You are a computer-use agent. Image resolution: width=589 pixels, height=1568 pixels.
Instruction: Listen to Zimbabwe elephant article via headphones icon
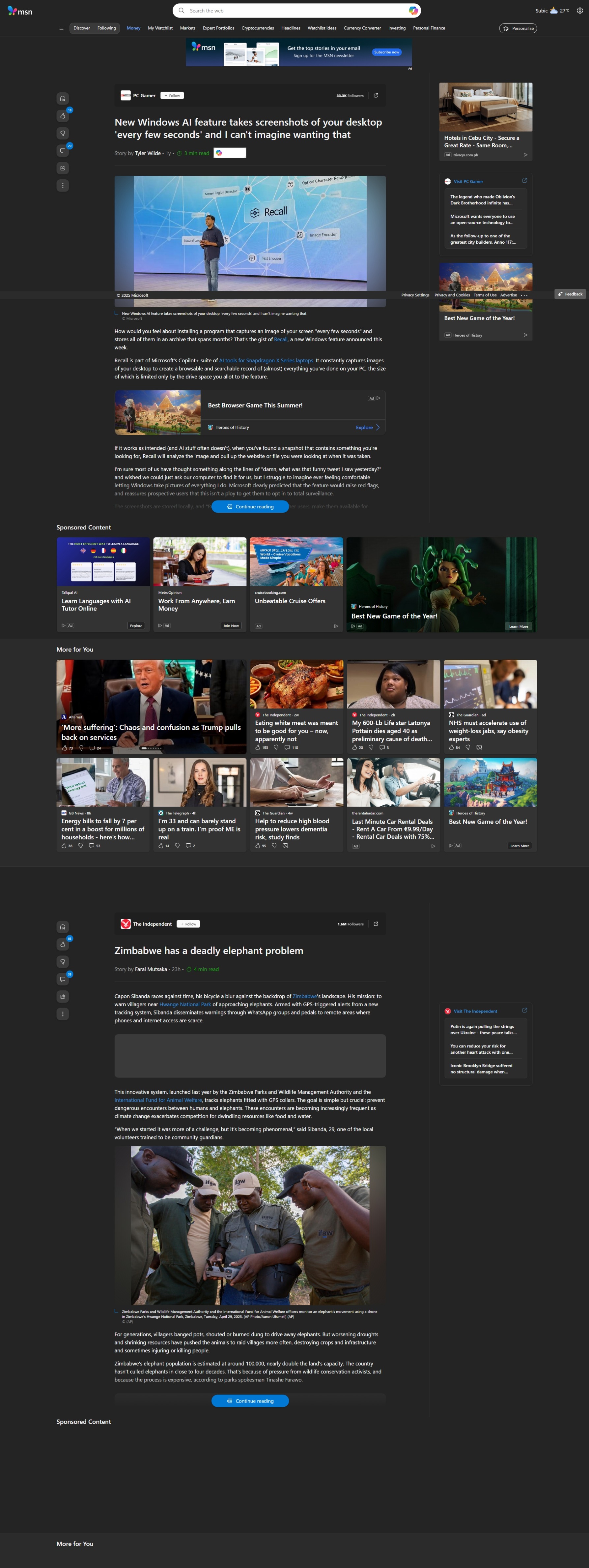(x=63, y=927)
